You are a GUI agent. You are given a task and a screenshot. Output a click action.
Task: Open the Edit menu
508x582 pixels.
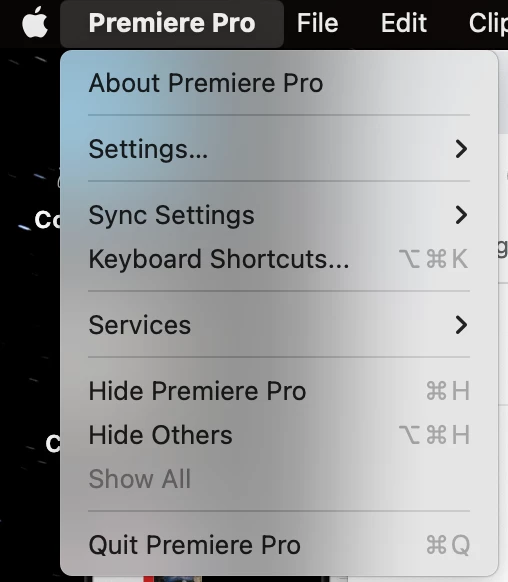[404, 23]
